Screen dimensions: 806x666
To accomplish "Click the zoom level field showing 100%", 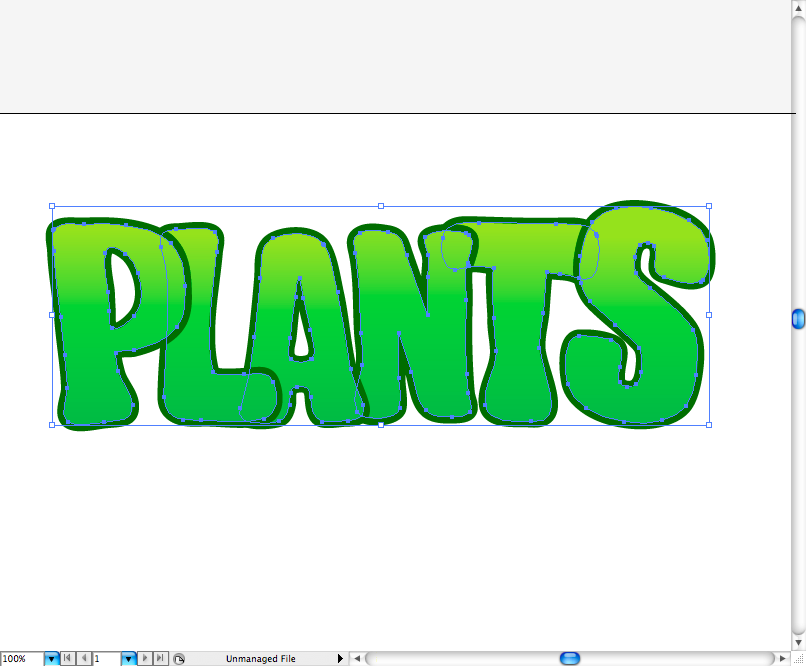I will coord(22,659).
